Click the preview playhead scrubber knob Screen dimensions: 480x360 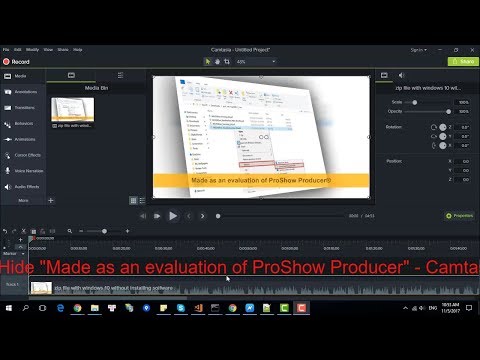point(218,216)
